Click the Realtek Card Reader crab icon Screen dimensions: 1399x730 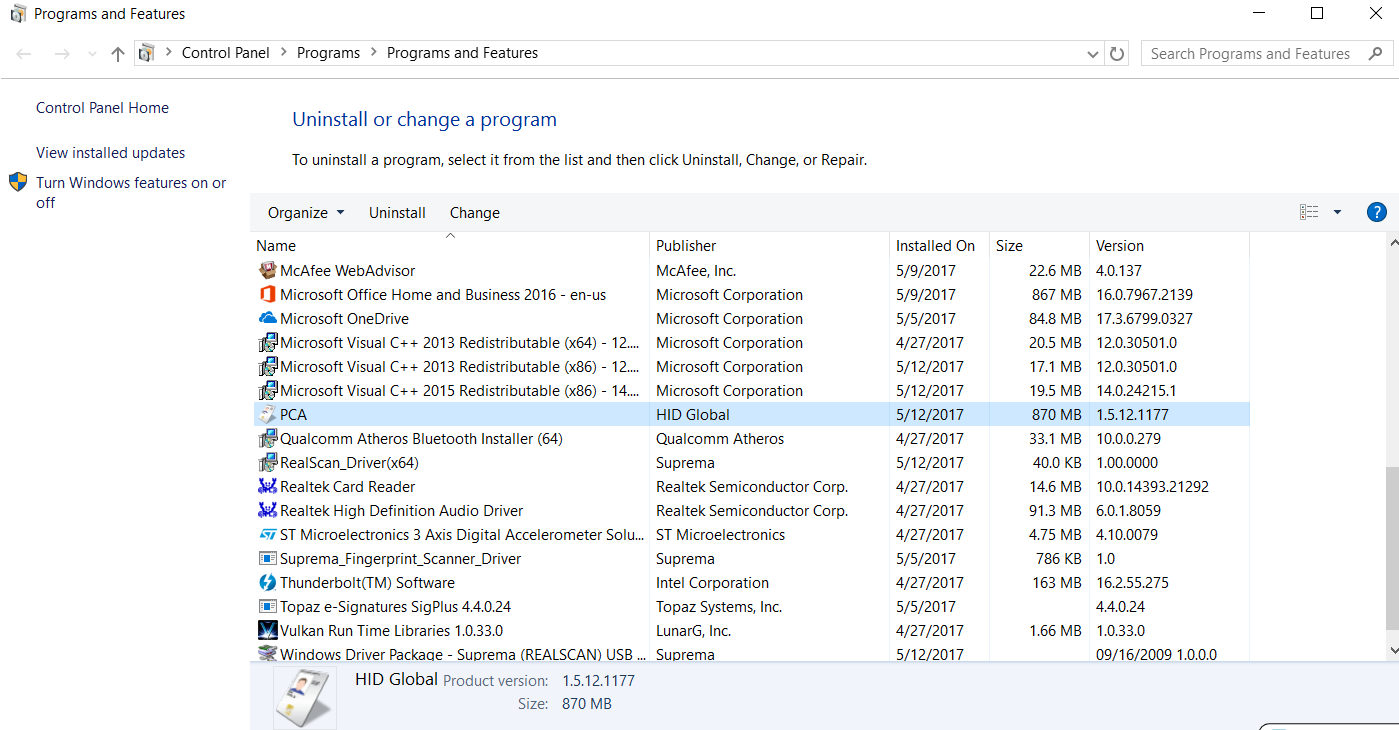pos(267,487)
